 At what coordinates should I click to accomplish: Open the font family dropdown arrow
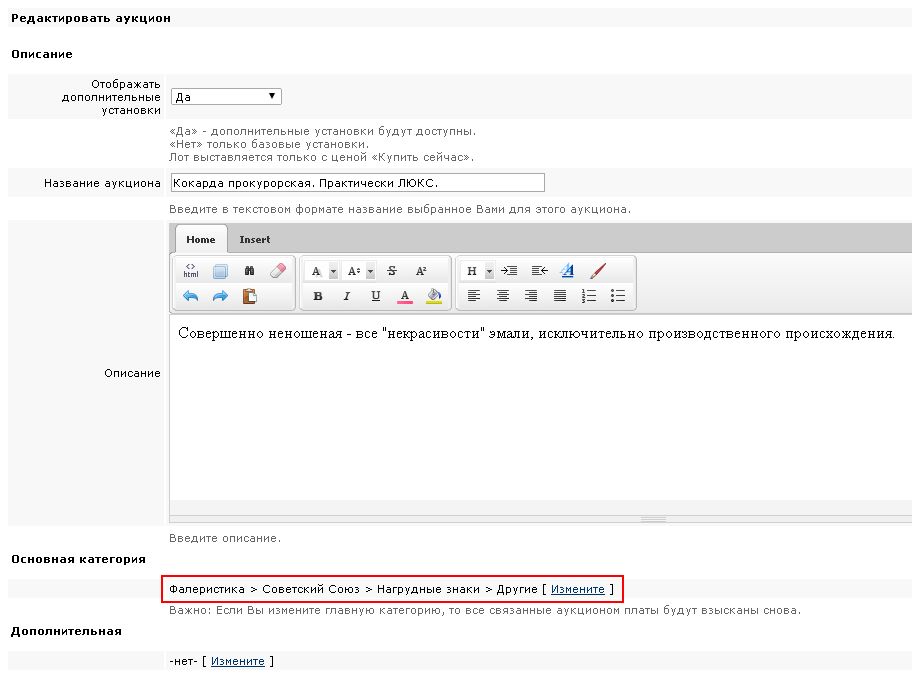(x=333, y=271)
